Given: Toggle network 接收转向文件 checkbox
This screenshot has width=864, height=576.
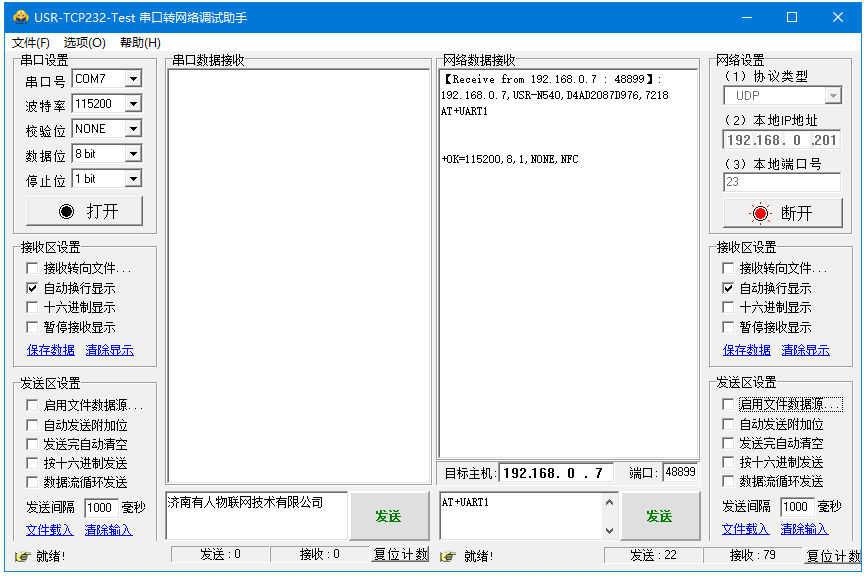Looking at the screenshot, I should (728, 268).
